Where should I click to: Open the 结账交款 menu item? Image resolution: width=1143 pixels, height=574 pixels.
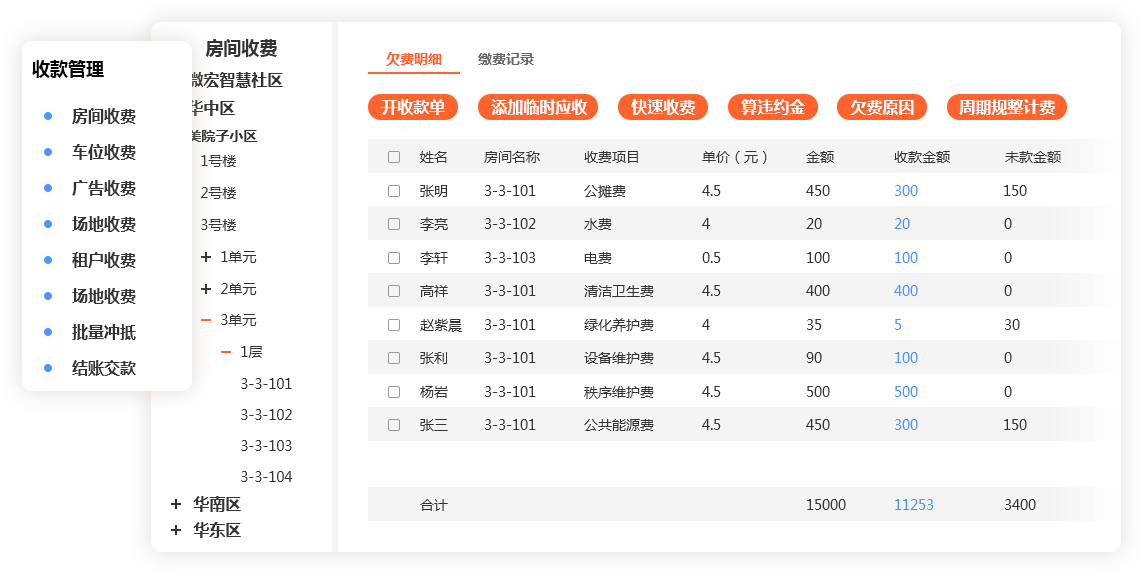pyautogui.click(x=103, y=368)
